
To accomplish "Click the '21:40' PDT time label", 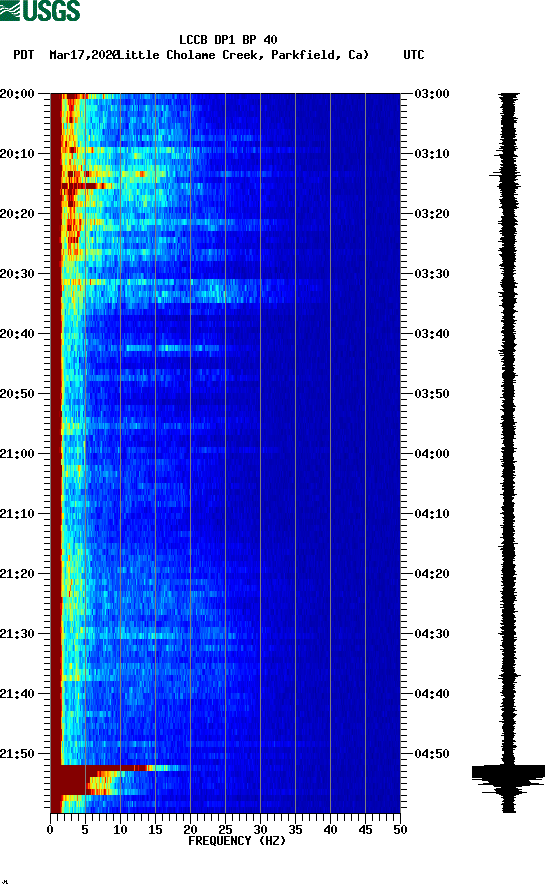I will 17,694.
